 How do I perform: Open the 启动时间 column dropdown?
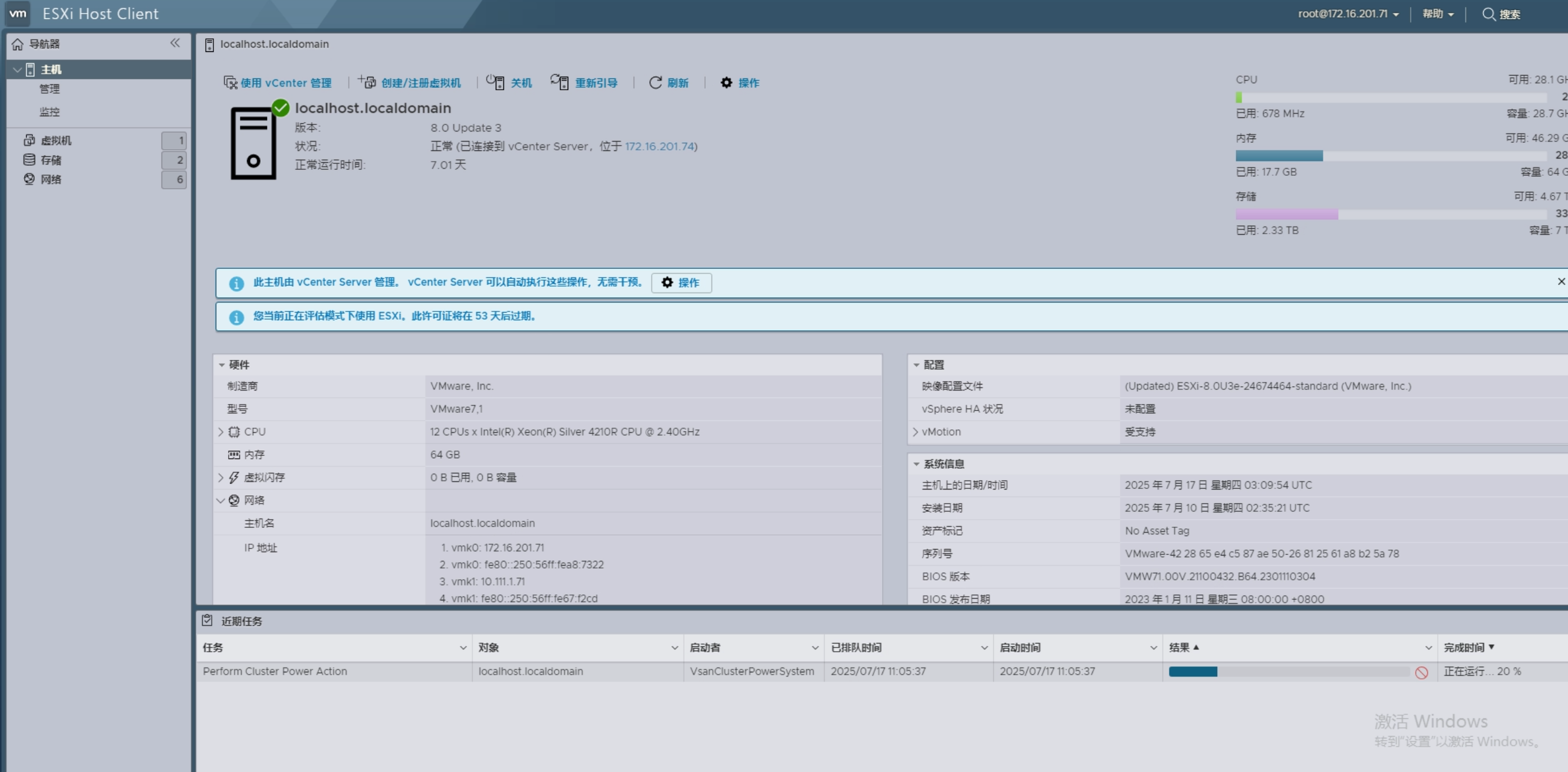tap(1154, 648)
